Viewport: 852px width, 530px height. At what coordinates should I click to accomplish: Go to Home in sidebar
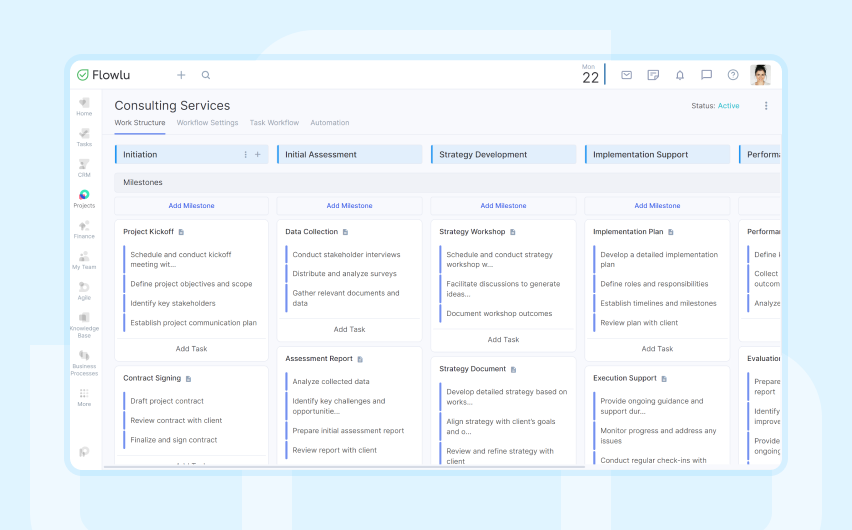pyautogui.click(x=84, y=107)
